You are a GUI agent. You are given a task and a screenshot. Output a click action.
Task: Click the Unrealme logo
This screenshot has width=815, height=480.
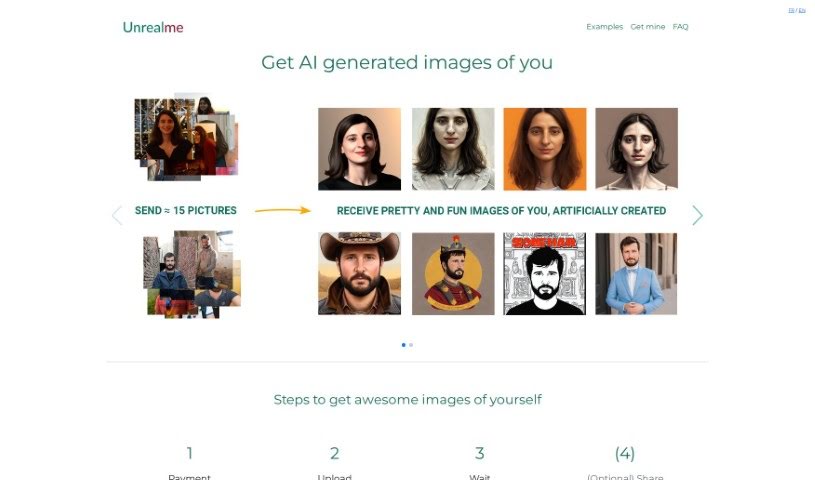(153, 27)
